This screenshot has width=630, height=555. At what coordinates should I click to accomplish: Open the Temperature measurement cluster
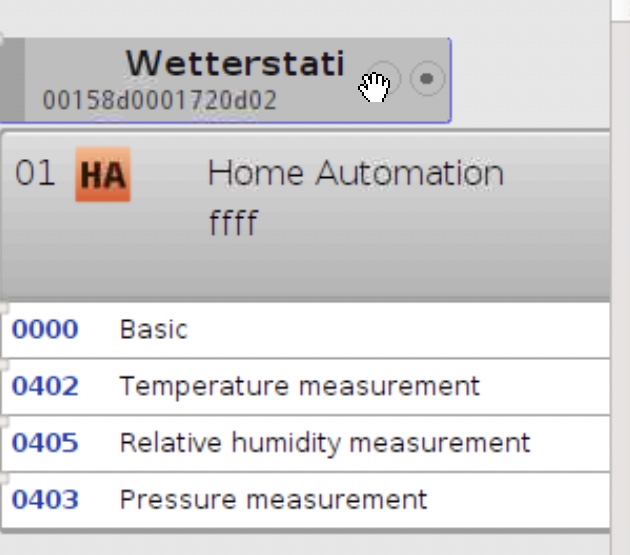299,386
